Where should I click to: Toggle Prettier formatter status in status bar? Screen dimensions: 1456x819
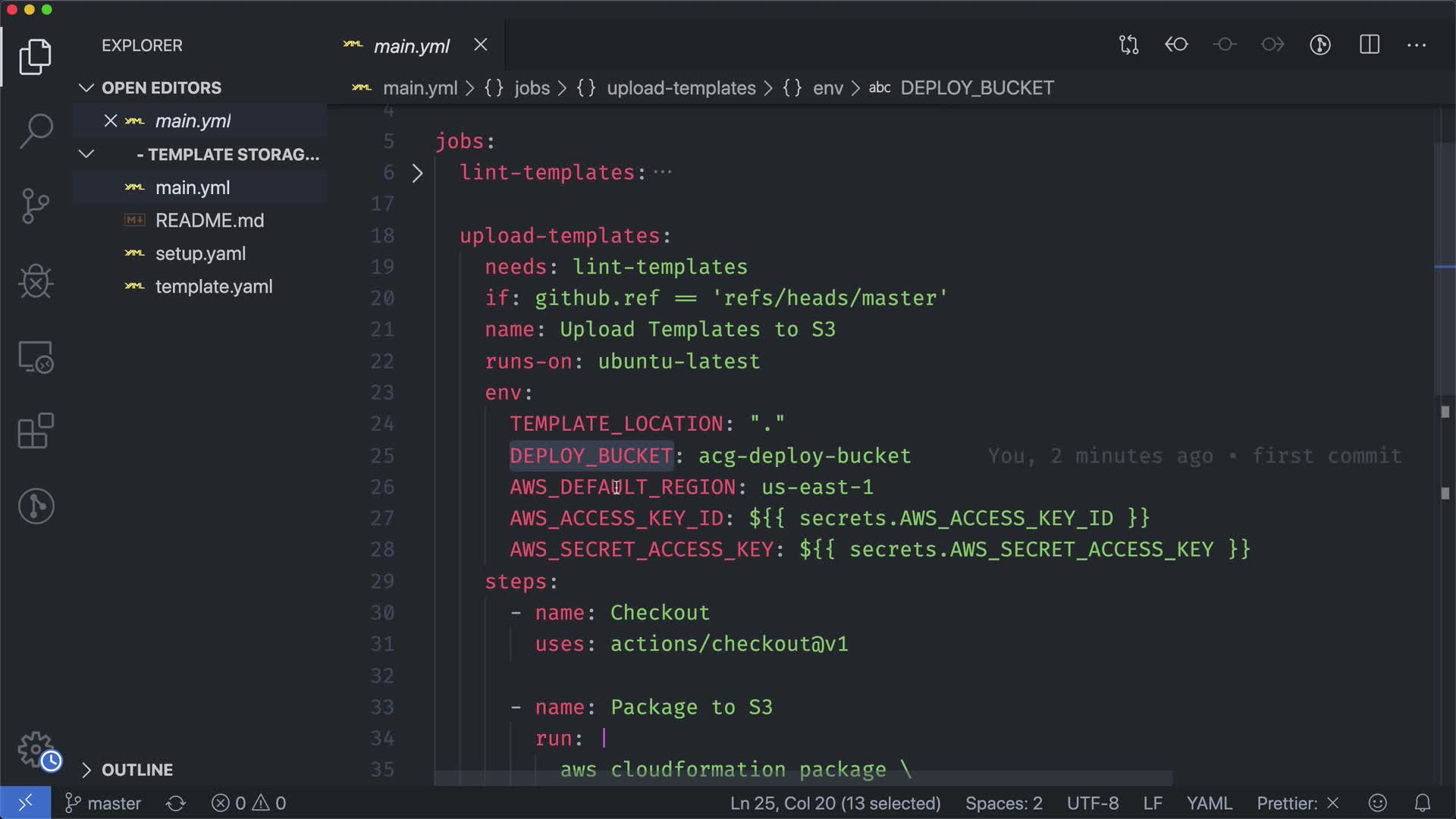[1298, 803]
